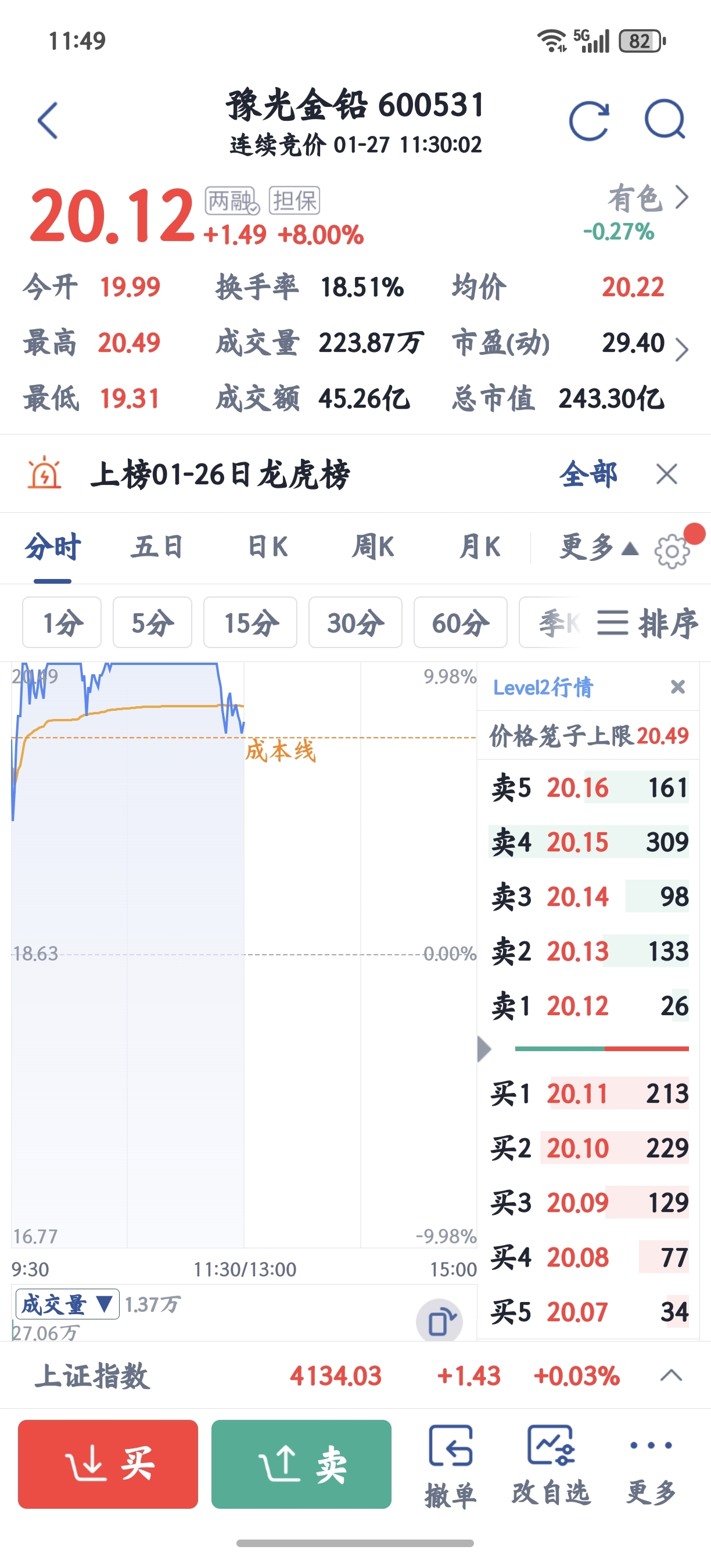Viewport: 711px width, 1568px height.
Task: Open chart settings gear icon
Action: coord(671,551)
